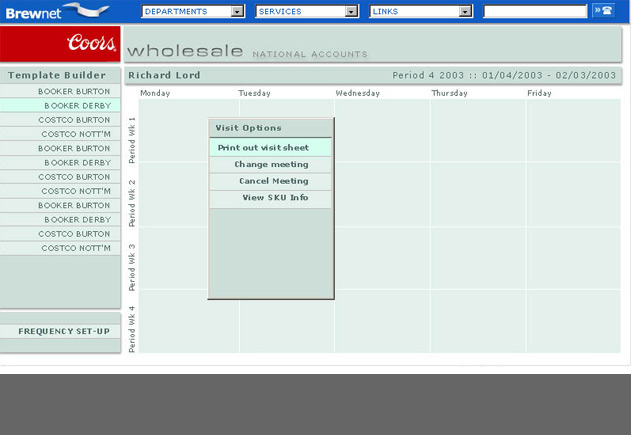Click the Monday column header
Viewport: 631px width, 436px height.
(x=155, y=93)
